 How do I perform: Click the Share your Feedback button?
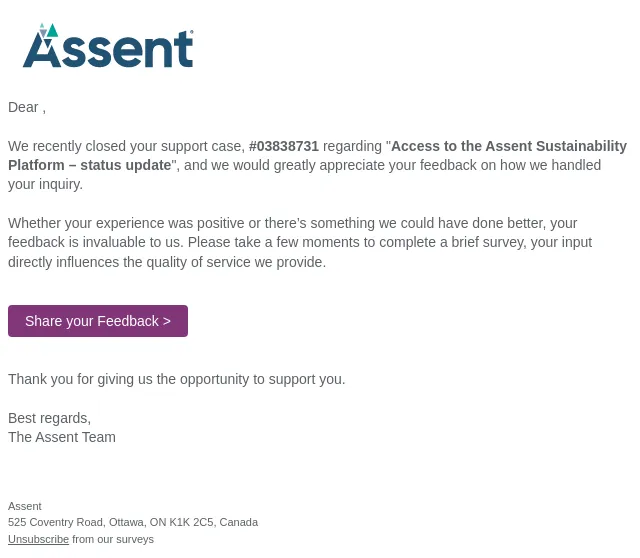(98, 321)
